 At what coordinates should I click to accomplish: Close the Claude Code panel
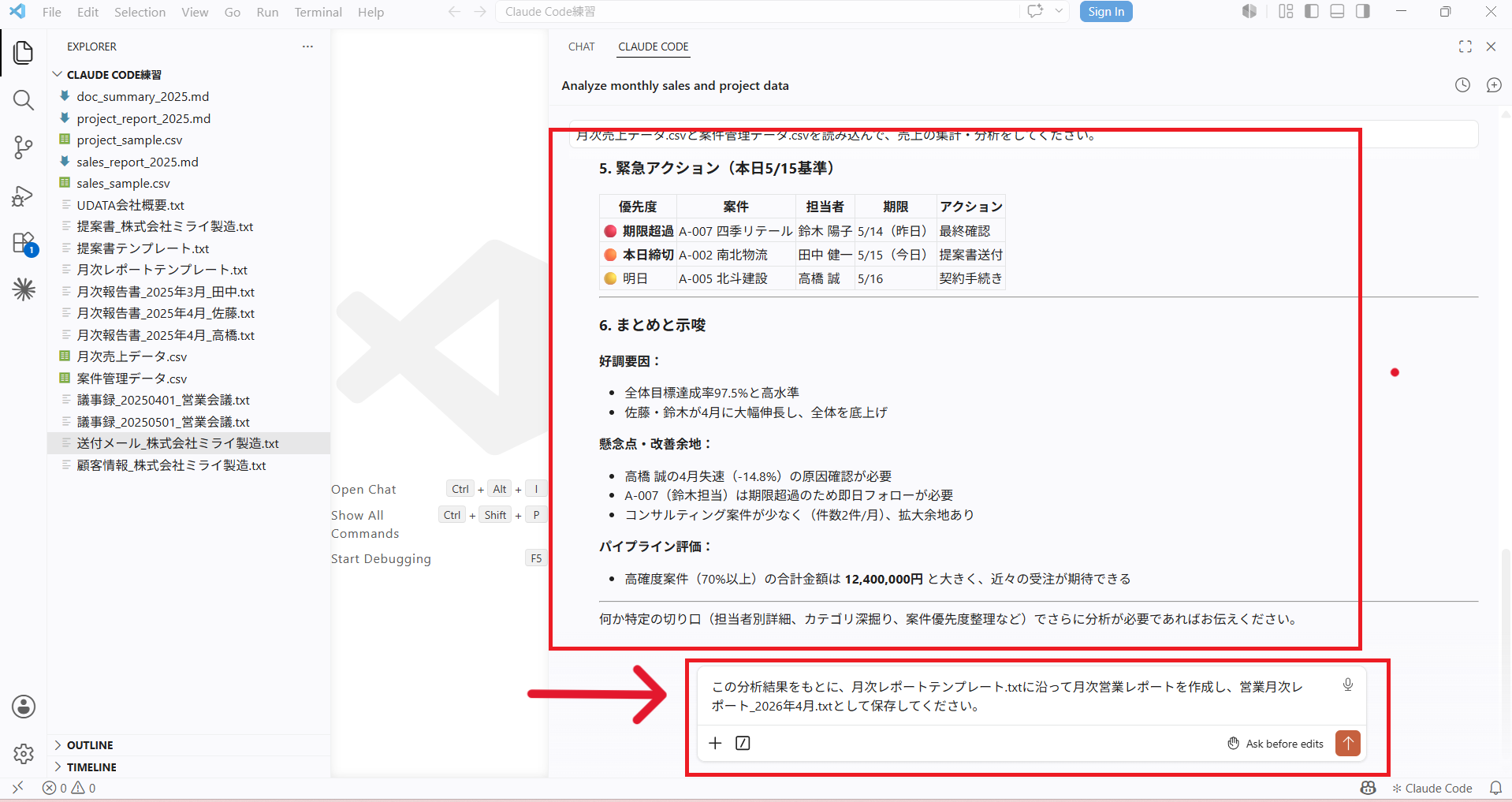[1491, 47]
